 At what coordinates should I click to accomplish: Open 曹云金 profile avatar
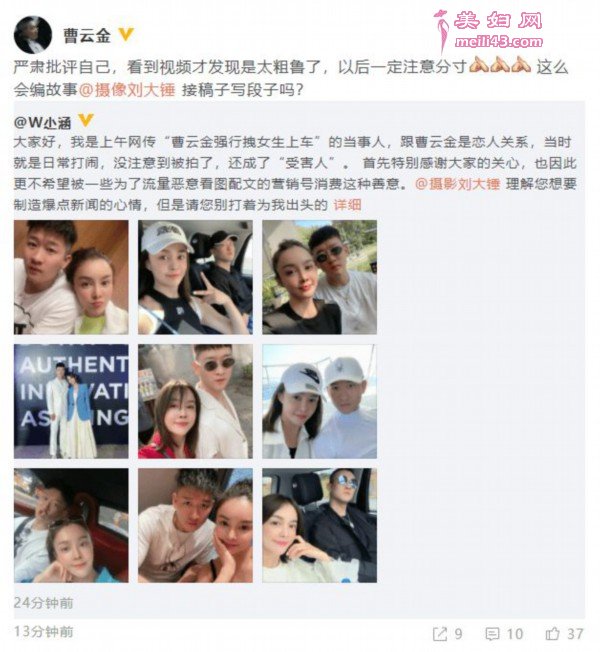click(x=33, y=35)
